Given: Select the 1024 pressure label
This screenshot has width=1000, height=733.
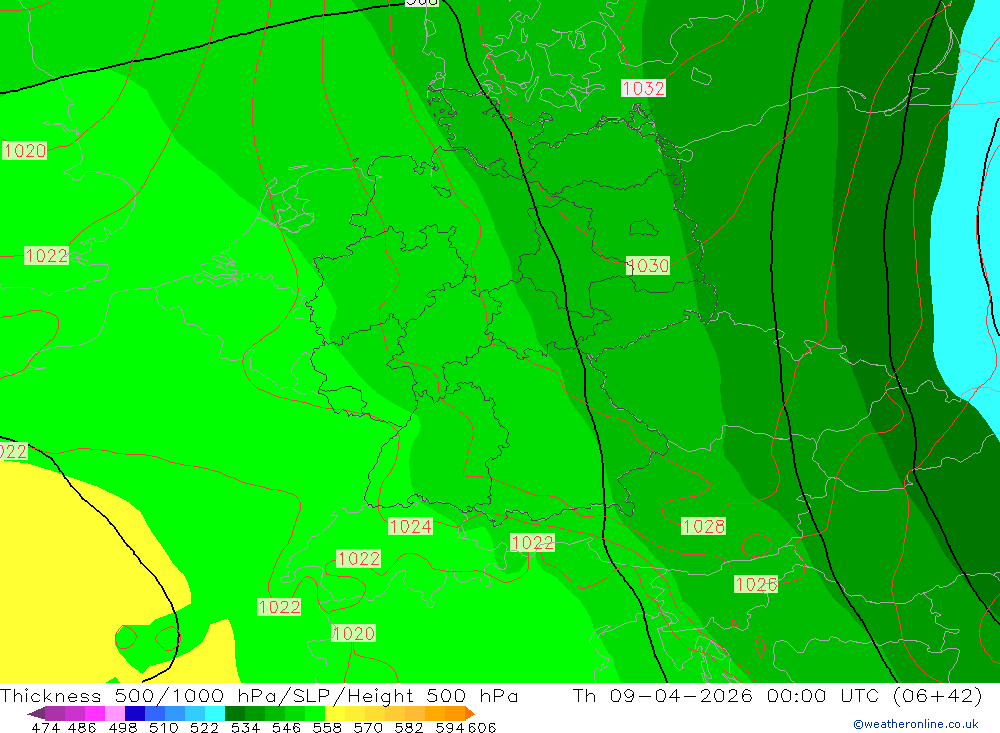Looking at the screenshot, I should 411,526.
